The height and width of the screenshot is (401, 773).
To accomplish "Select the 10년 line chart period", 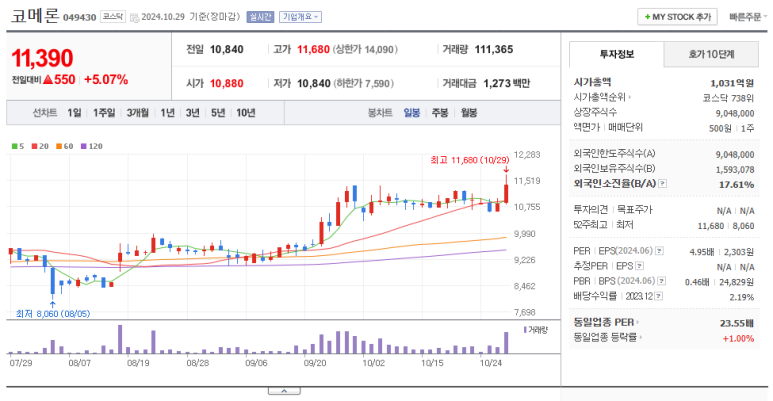I will click(x=246, y=113).
